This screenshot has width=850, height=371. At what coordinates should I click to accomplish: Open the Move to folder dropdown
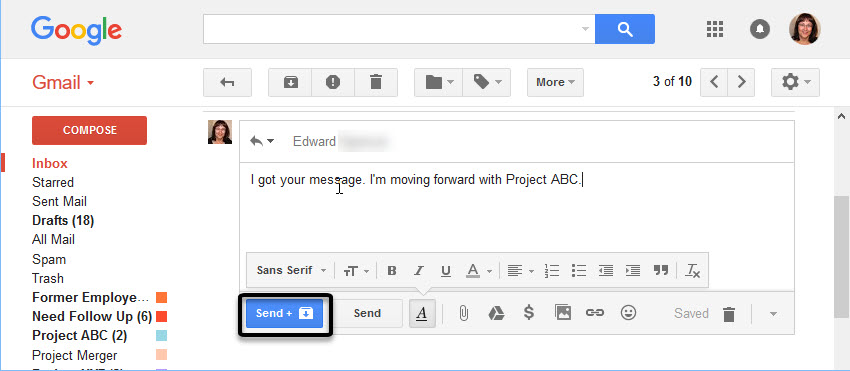click(438, 82)
